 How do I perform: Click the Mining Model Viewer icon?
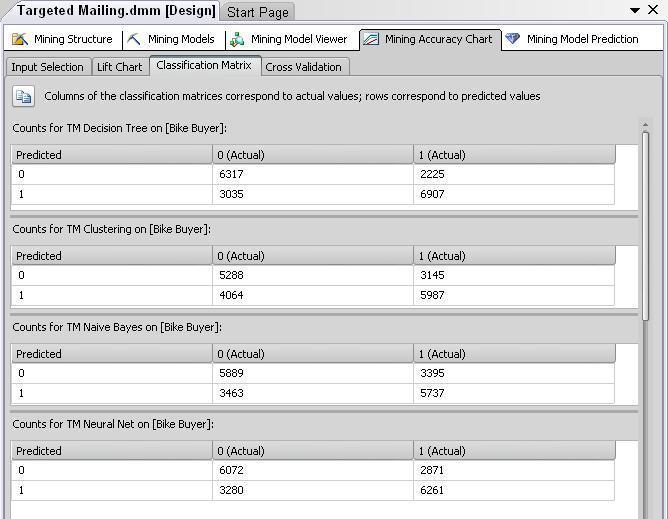click(237, 39)
